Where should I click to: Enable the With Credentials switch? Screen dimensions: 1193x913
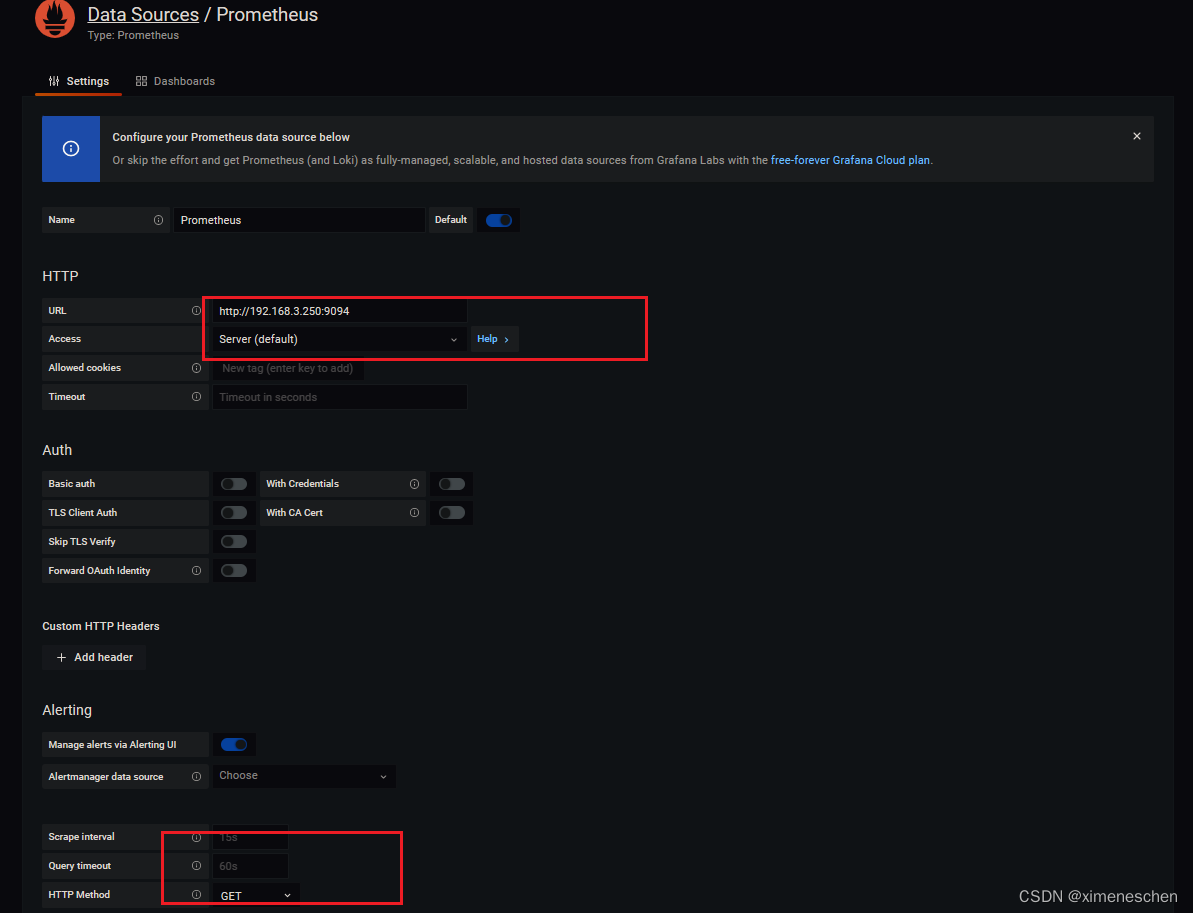(x=451, y=484)
